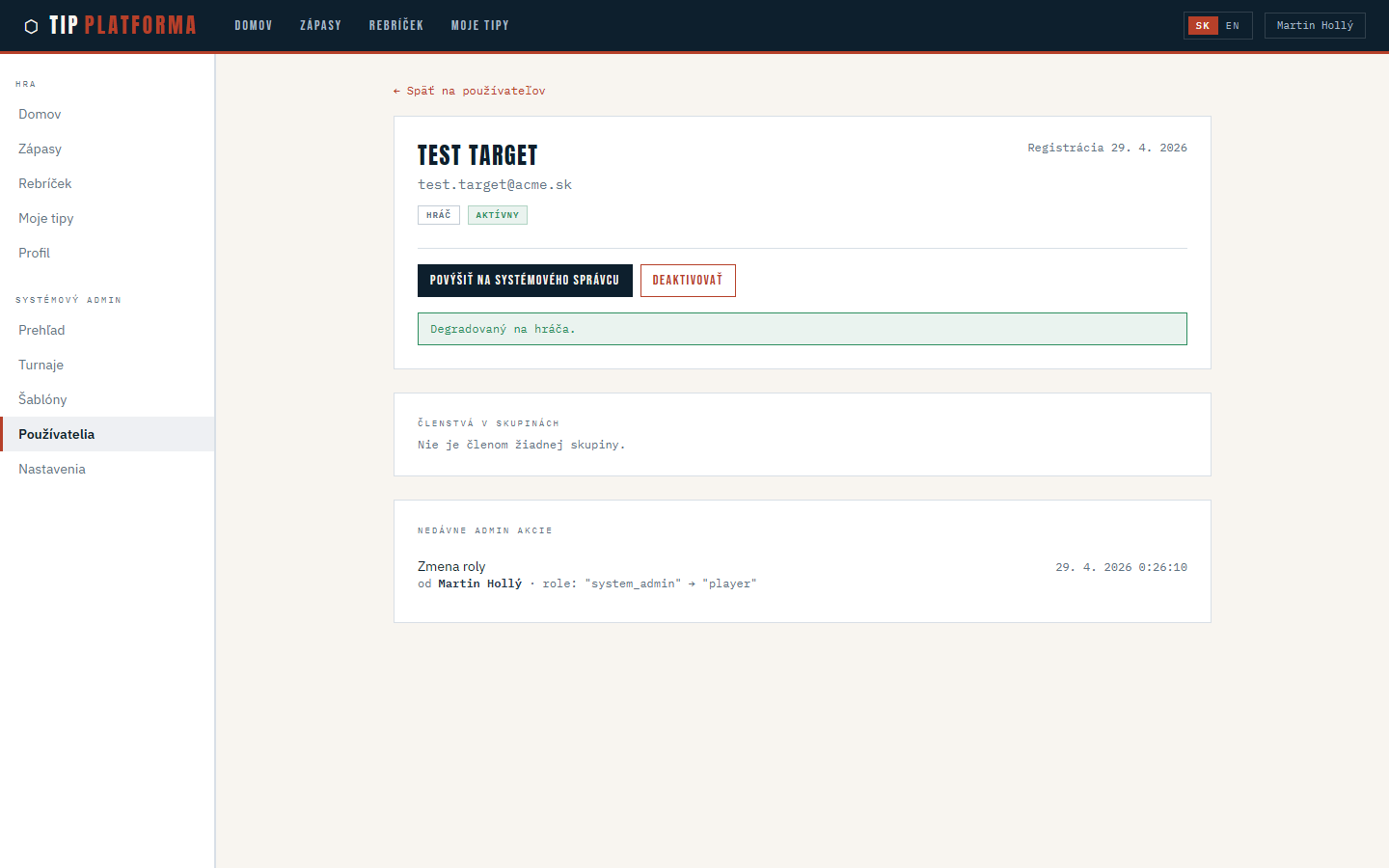Switch language to SK
The image size is (1389, 868).
pos(1202,26)
